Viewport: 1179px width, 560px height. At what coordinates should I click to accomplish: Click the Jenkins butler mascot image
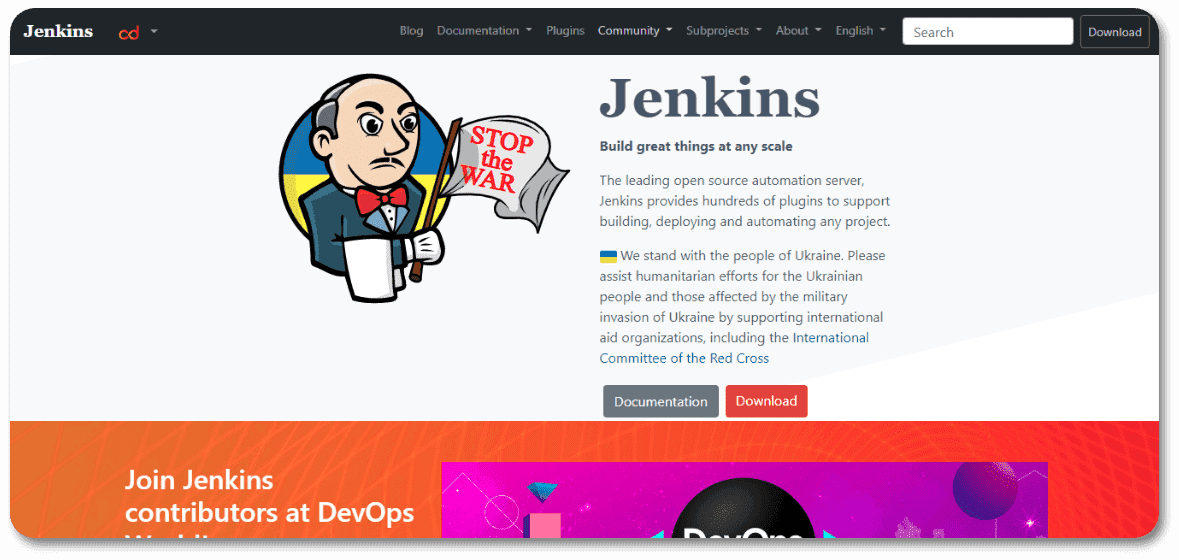[423, 188]
